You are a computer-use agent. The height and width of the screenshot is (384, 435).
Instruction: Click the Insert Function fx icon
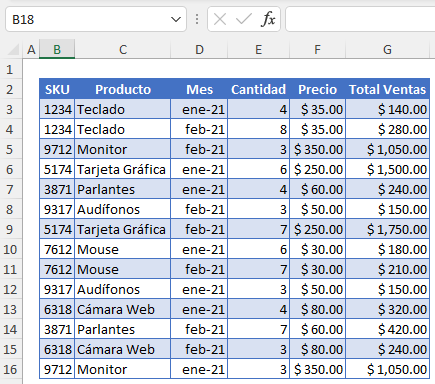pyautogui.click(x=268, y=19)
